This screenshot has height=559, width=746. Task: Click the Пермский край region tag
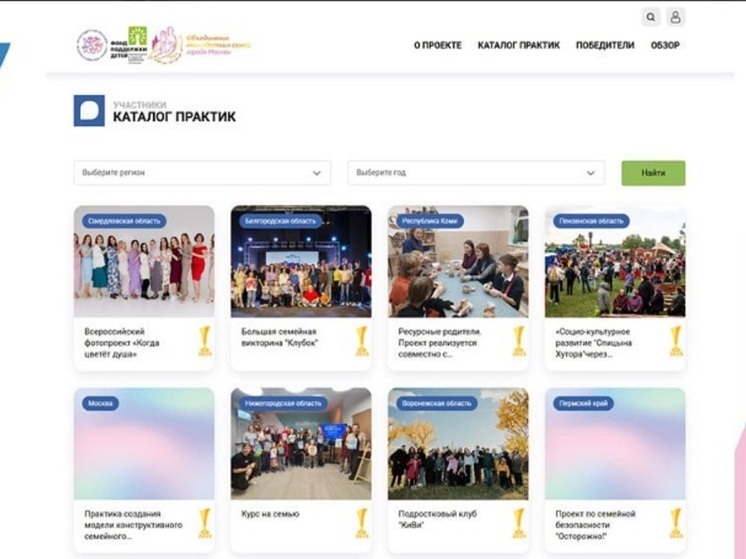pyautogui.click(x=583, y=403)
